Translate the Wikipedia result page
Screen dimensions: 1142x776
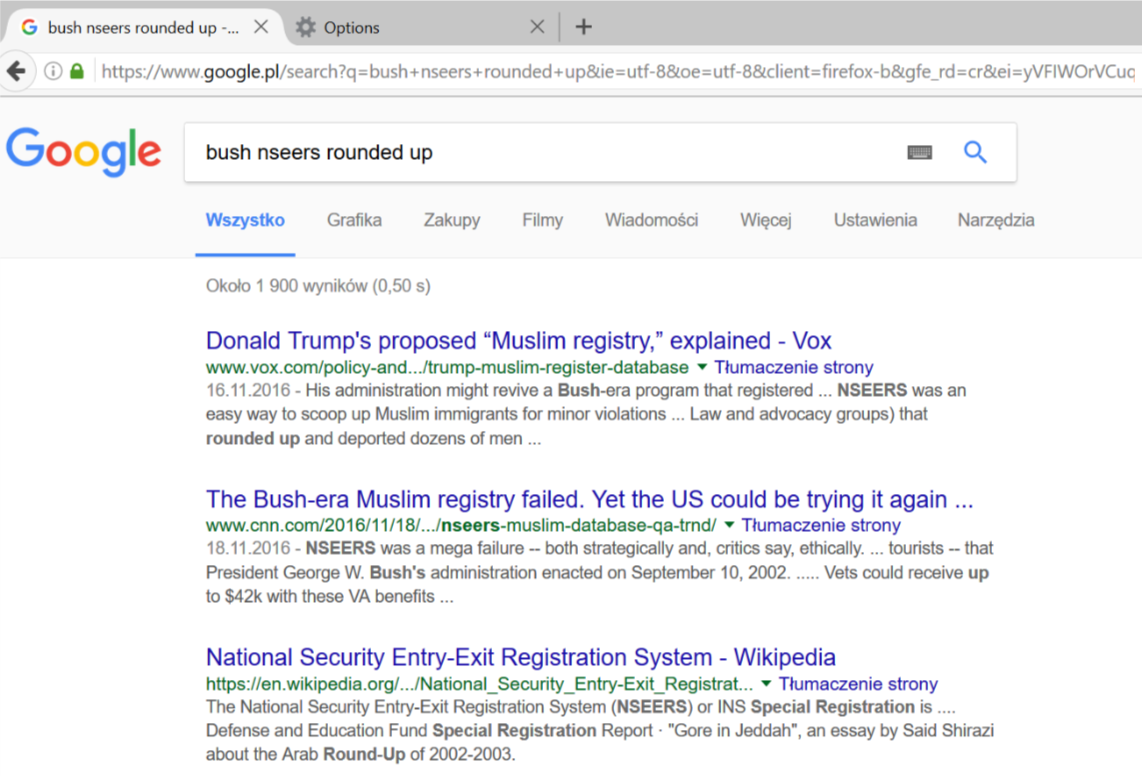coord(858,683)
